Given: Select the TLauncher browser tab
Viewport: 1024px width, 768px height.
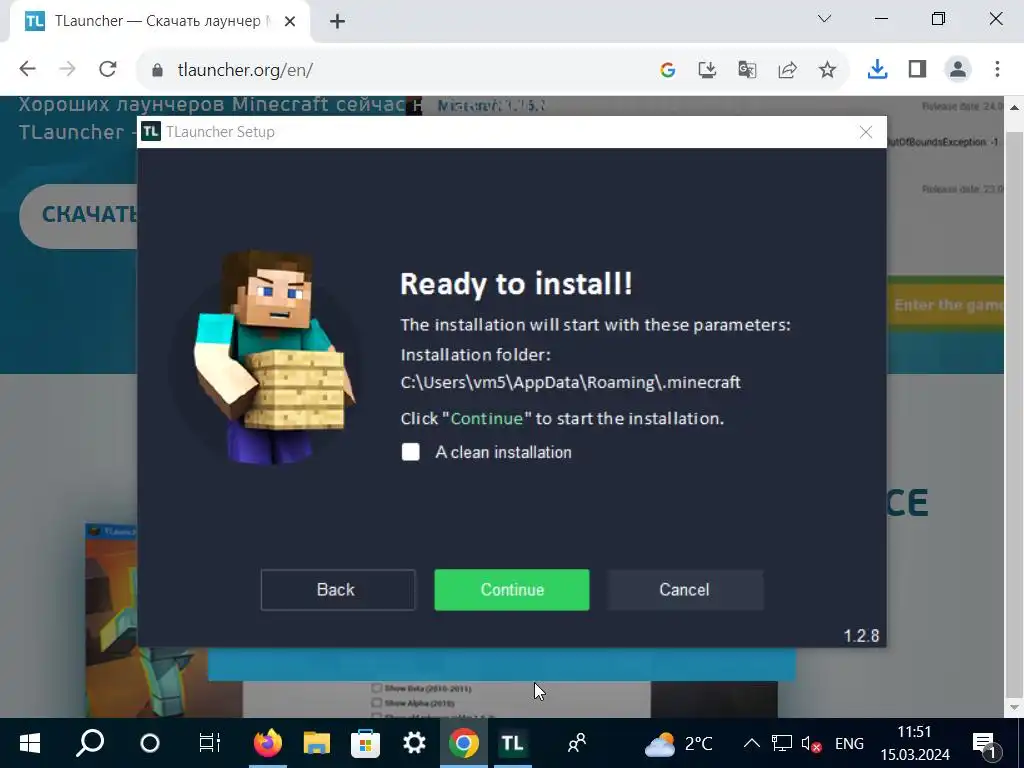Looking at the screenshot, I should coord(157,22).
